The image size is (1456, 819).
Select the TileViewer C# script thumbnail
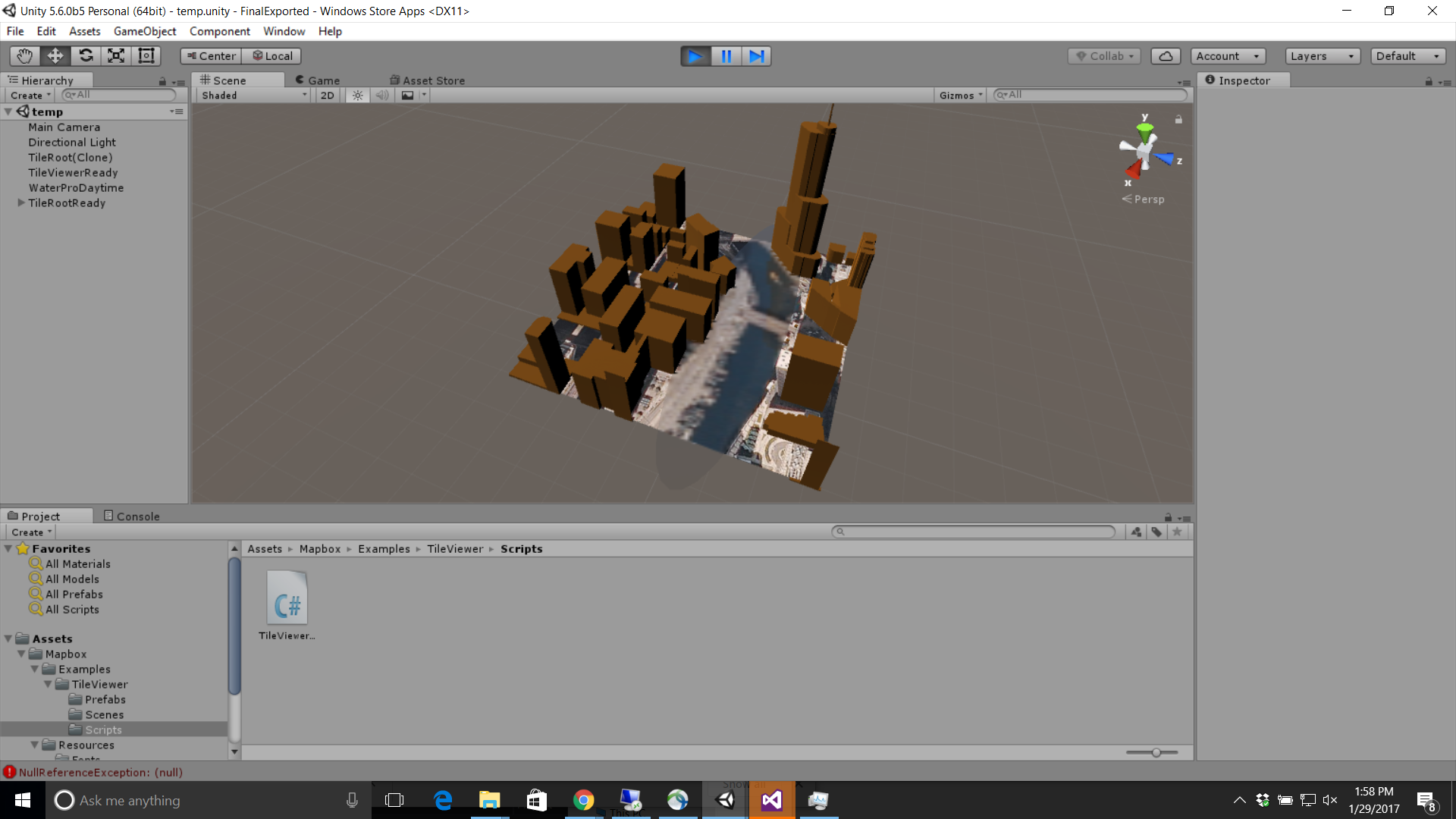click(x=287, y=599)
